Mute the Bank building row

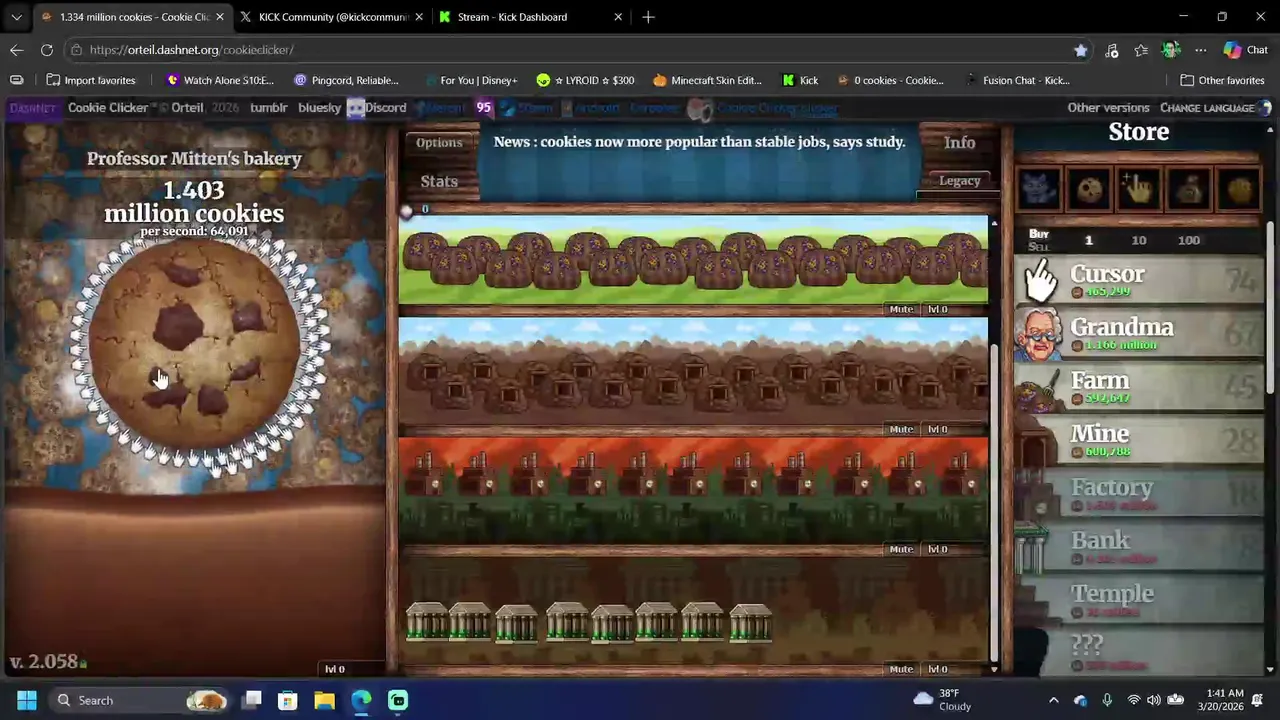(x=901, y=669)
